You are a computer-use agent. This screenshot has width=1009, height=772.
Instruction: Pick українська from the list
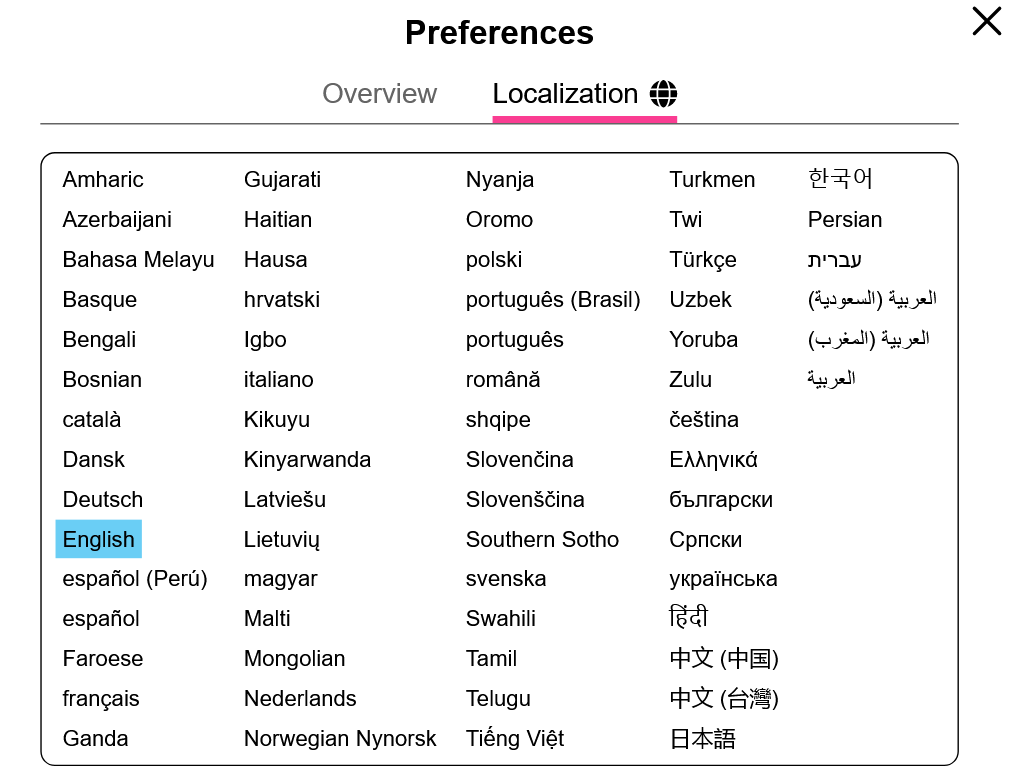pyautogui.click(x=723, y=579)
